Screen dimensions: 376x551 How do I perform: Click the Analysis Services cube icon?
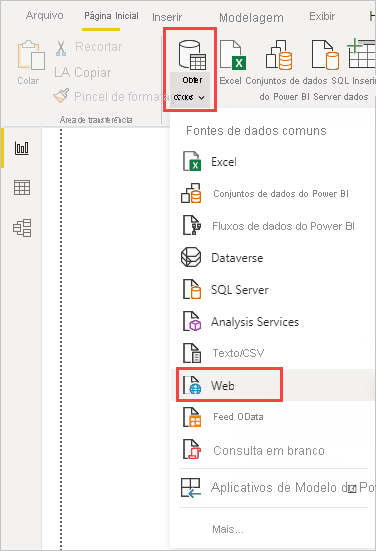point(192,321)
